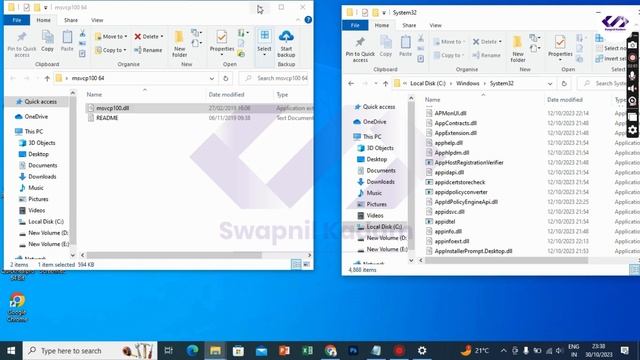Screen dimensions: 640x360
Task: Expand address history dropdown in System32 window
Action: click(x=550, y=84)
